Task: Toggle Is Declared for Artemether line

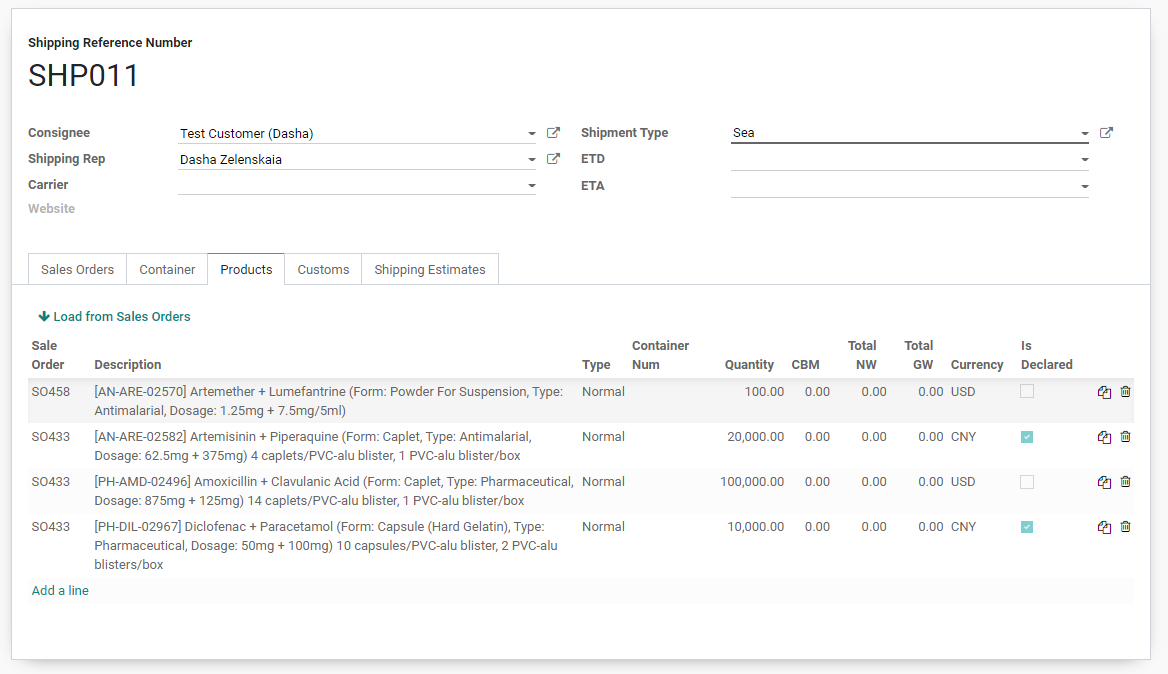Action: (x=1027, y=392)
